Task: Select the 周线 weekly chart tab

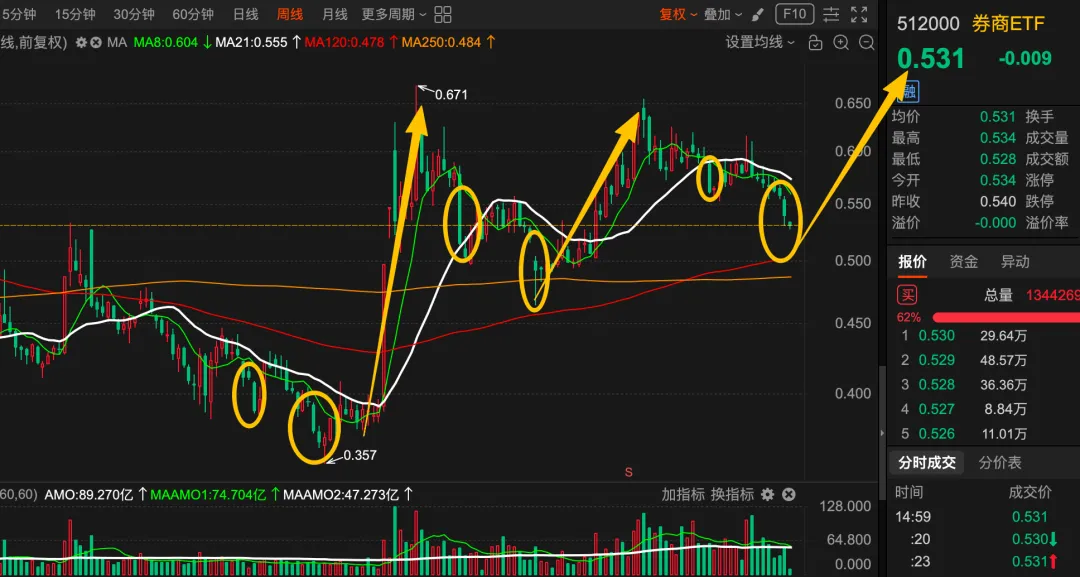Action: coord(290,14)
